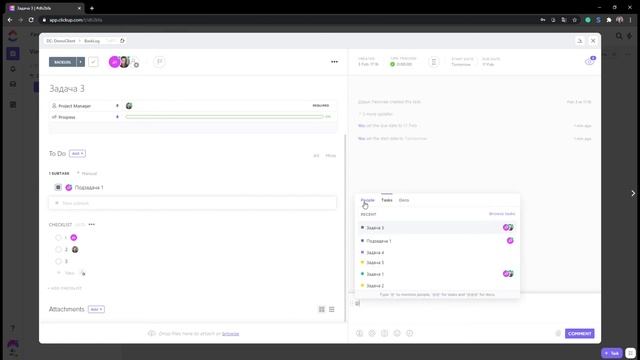Open the Due Date picker
Image resolution: width=640 pixels, height=360 pixels.
coord(490,62)
